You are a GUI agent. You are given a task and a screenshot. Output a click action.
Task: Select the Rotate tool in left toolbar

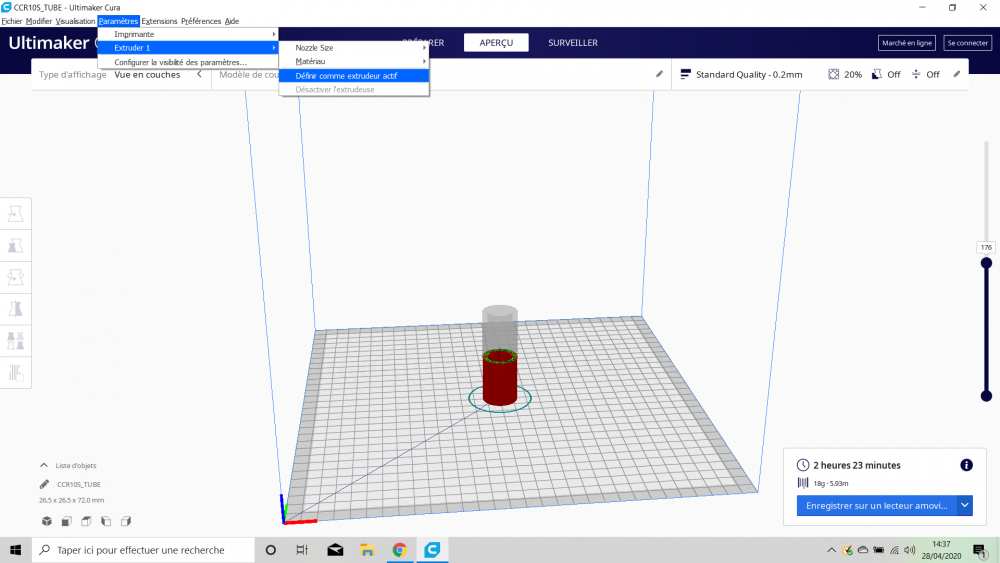[15, 277]
